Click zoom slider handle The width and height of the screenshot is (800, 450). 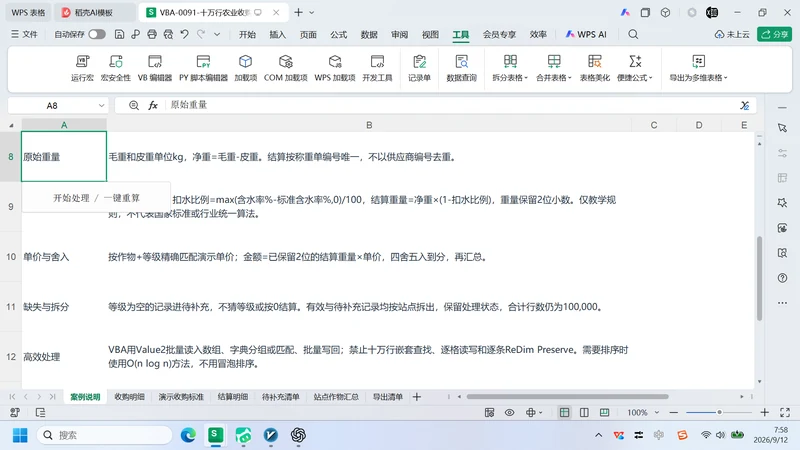point(719,412)
